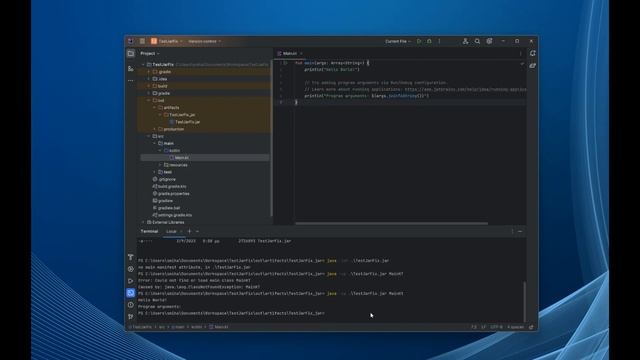Open Code With Me icon

click(x=465, y=41)
